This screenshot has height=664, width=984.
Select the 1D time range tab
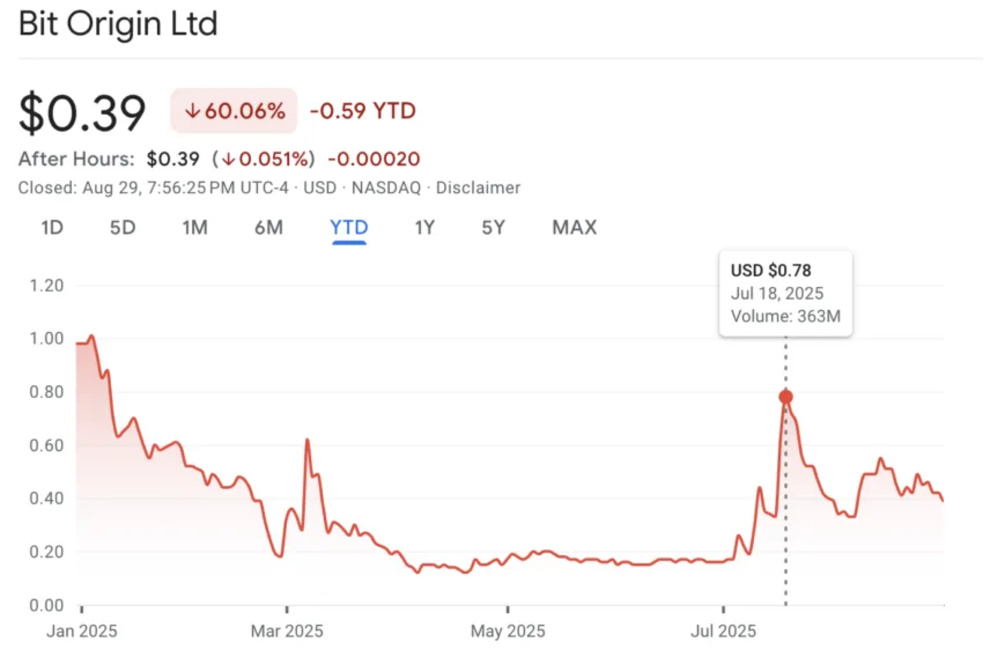[x=52, y=227]
